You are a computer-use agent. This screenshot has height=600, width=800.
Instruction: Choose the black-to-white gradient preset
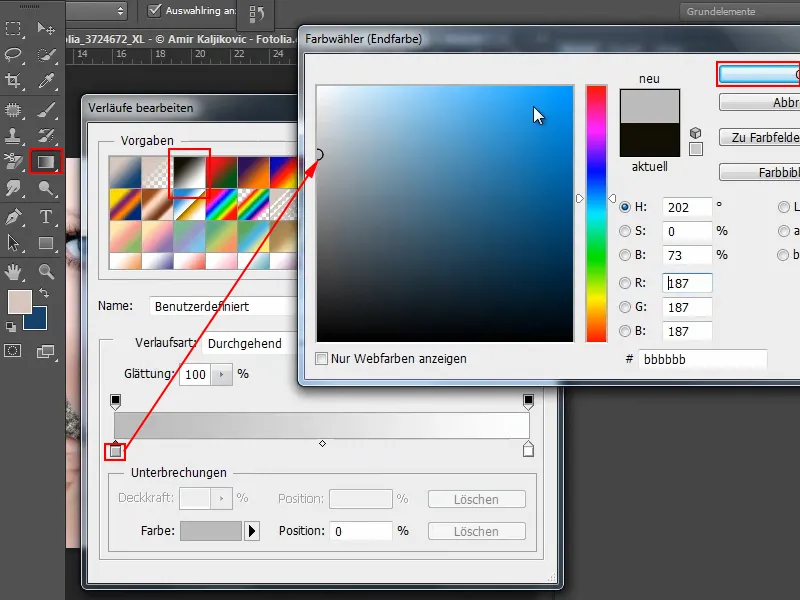pyautogui.click(x=189, y=172)
